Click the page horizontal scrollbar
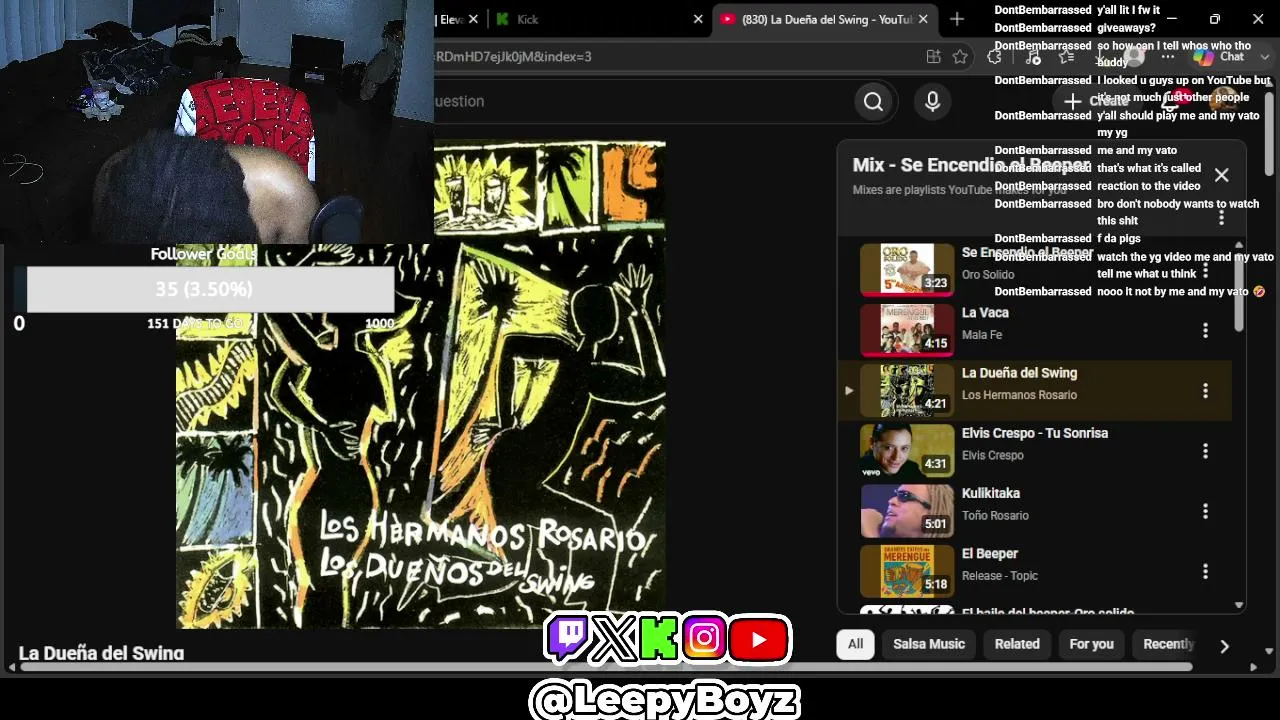1280x720 pixels. [x=606, y=666]
